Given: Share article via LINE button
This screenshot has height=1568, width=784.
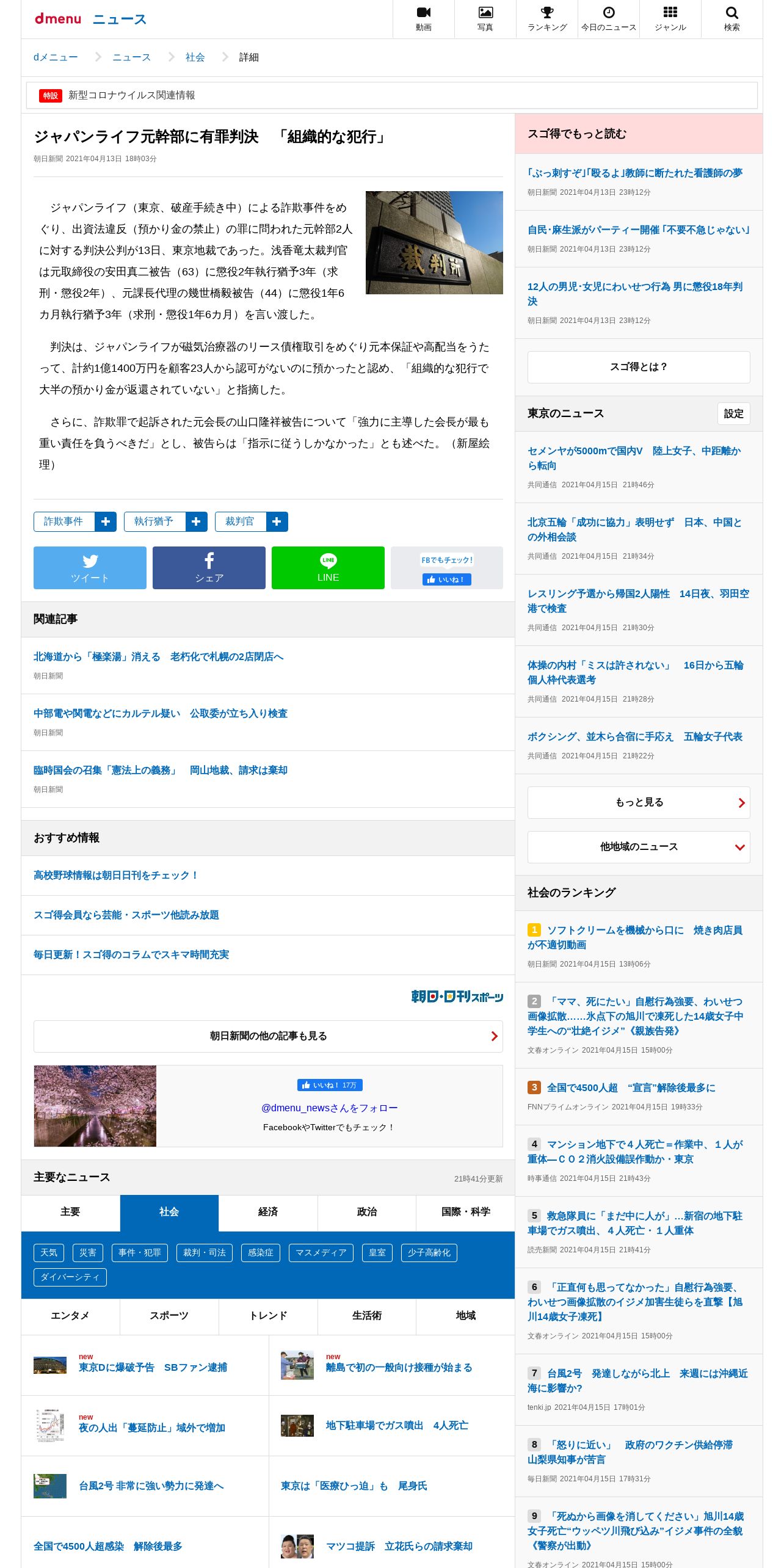Looking at the screenshot, I should pyautogui.click(x=328, y=568).
